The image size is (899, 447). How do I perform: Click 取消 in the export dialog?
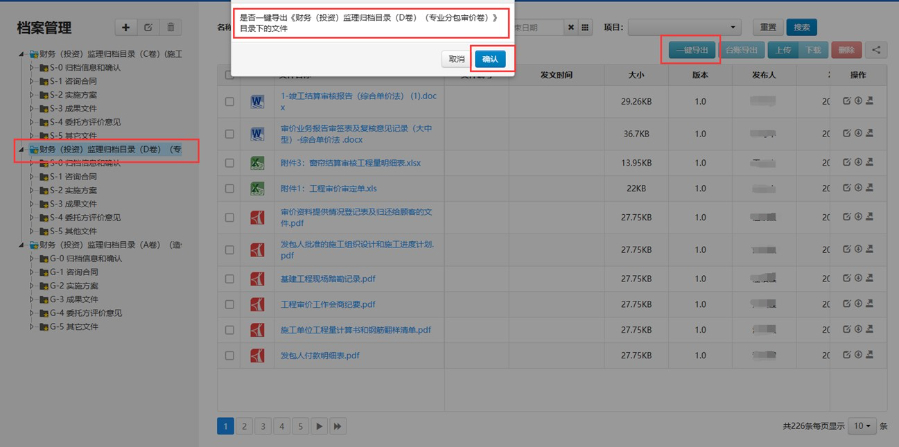[x=456, y=59]
